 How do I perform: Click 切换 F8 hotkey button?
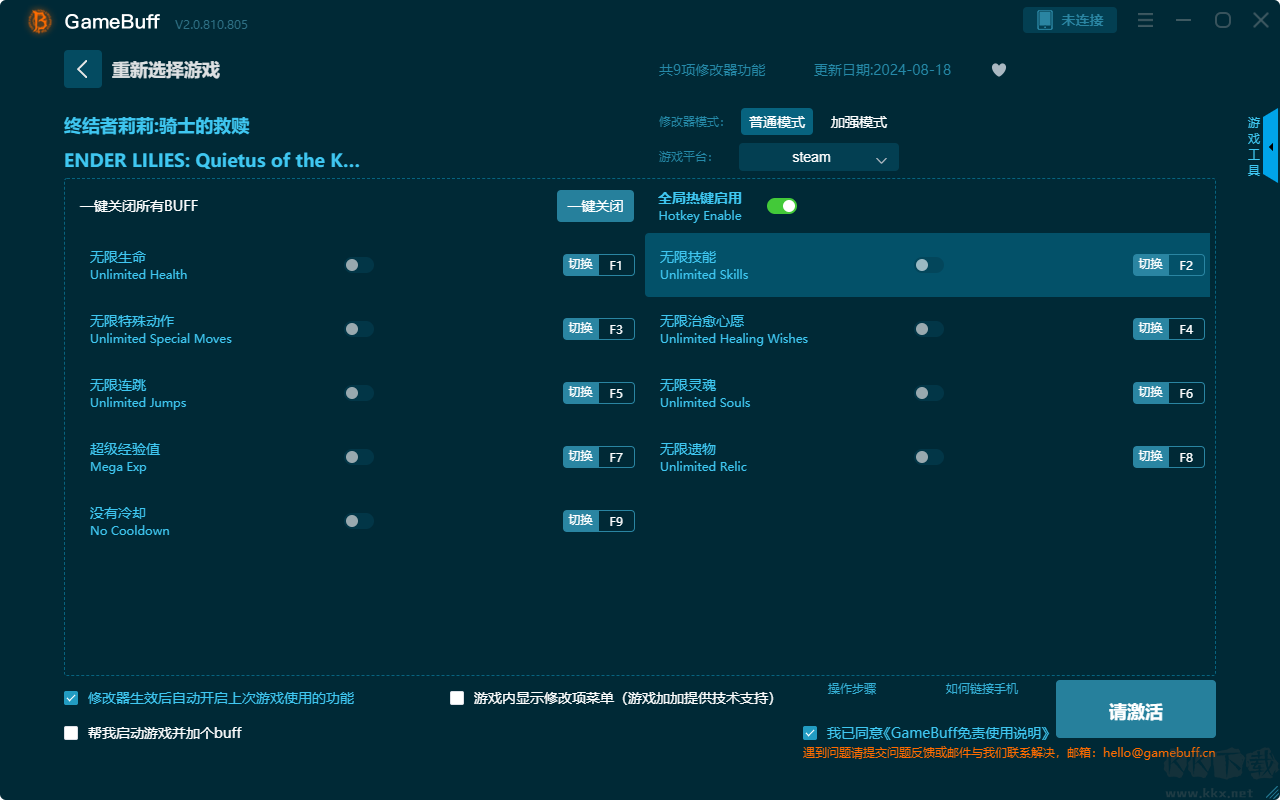pyautogui.click(x=1169, y=457)
